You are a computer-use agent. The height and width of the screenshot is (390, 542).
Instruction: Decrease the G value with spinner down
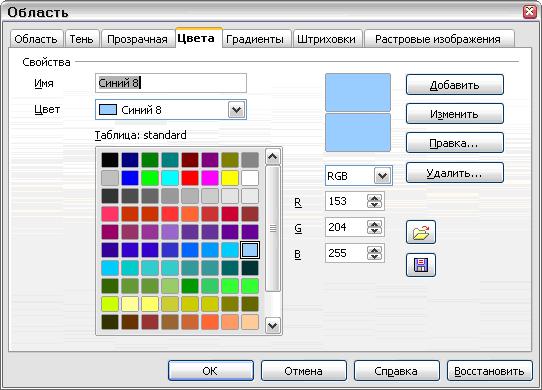click(x=375, y=231)
